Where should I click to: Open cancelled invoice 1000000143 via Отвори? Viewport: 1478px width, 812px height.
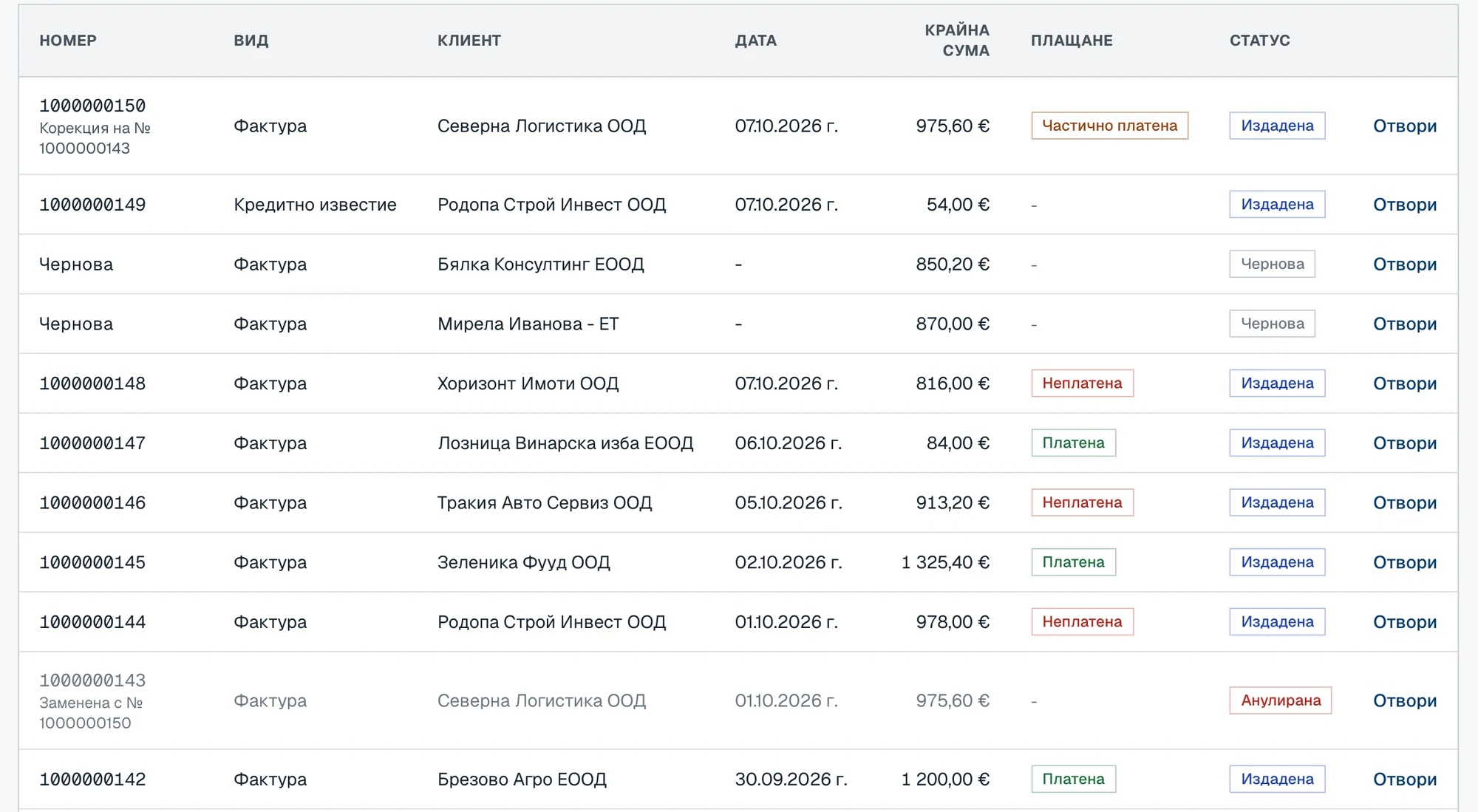tap(1405, 700)
